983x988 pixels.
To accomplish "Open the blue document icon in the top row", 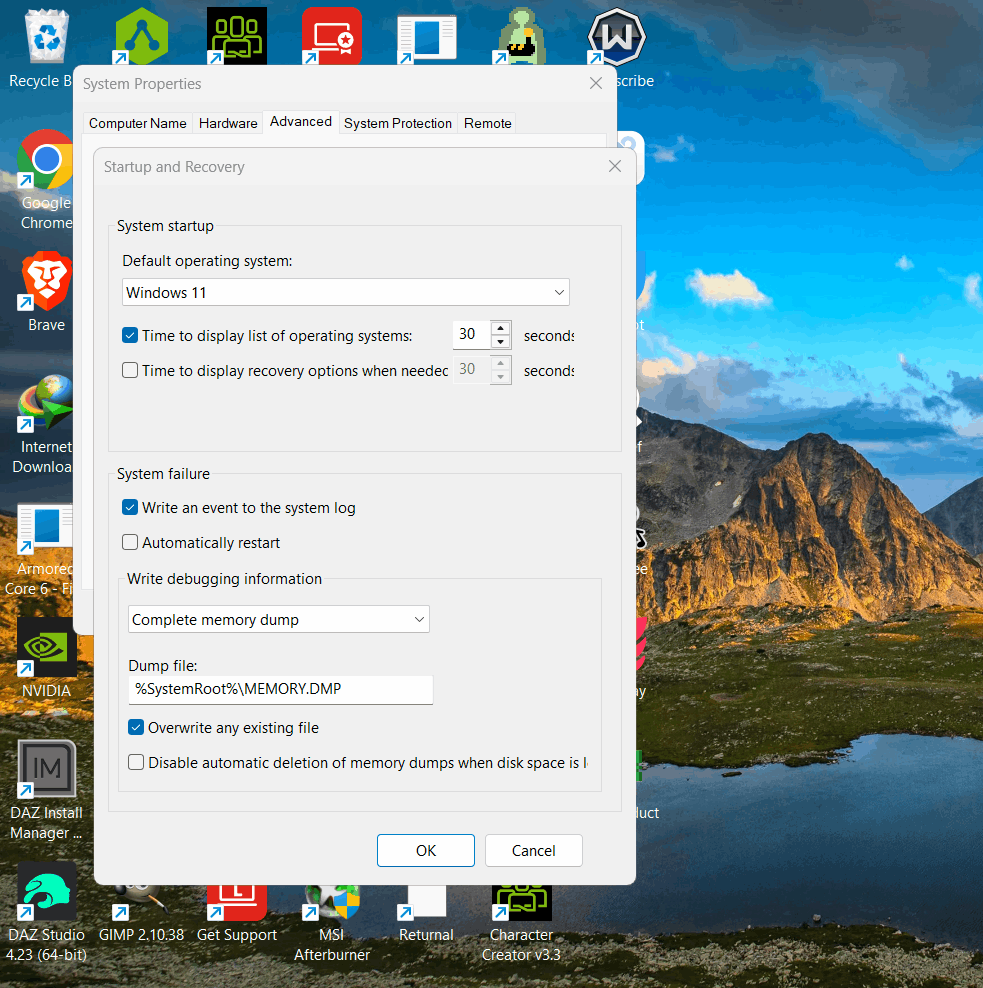I will pyautogui.click(x=427, y=39).
